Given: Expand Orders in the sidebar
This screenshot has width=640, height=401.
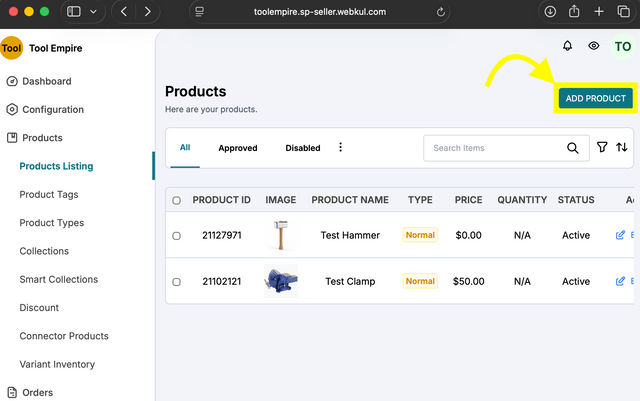Looking at the screenshot, I should click(x=38, y=392).
